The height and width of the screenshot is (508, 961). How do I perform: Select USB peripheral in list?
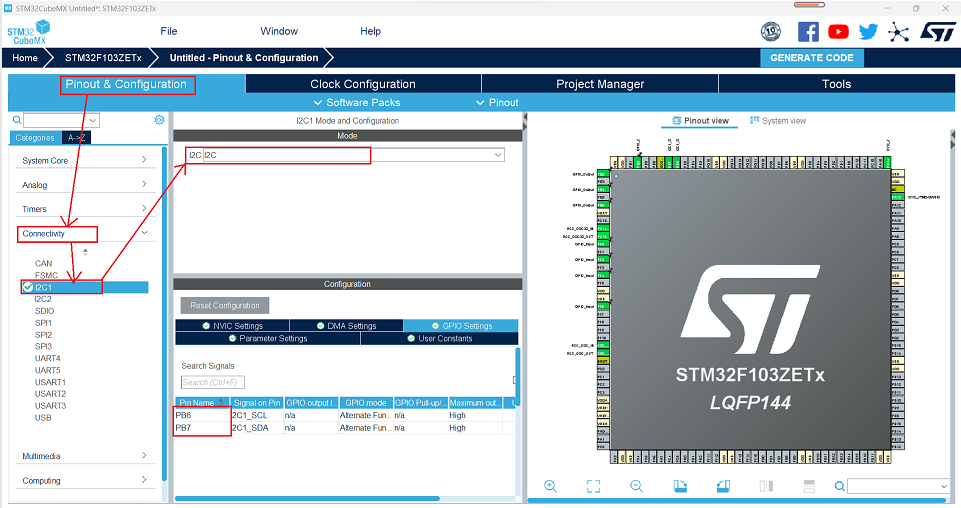click(x=43, y=418)
